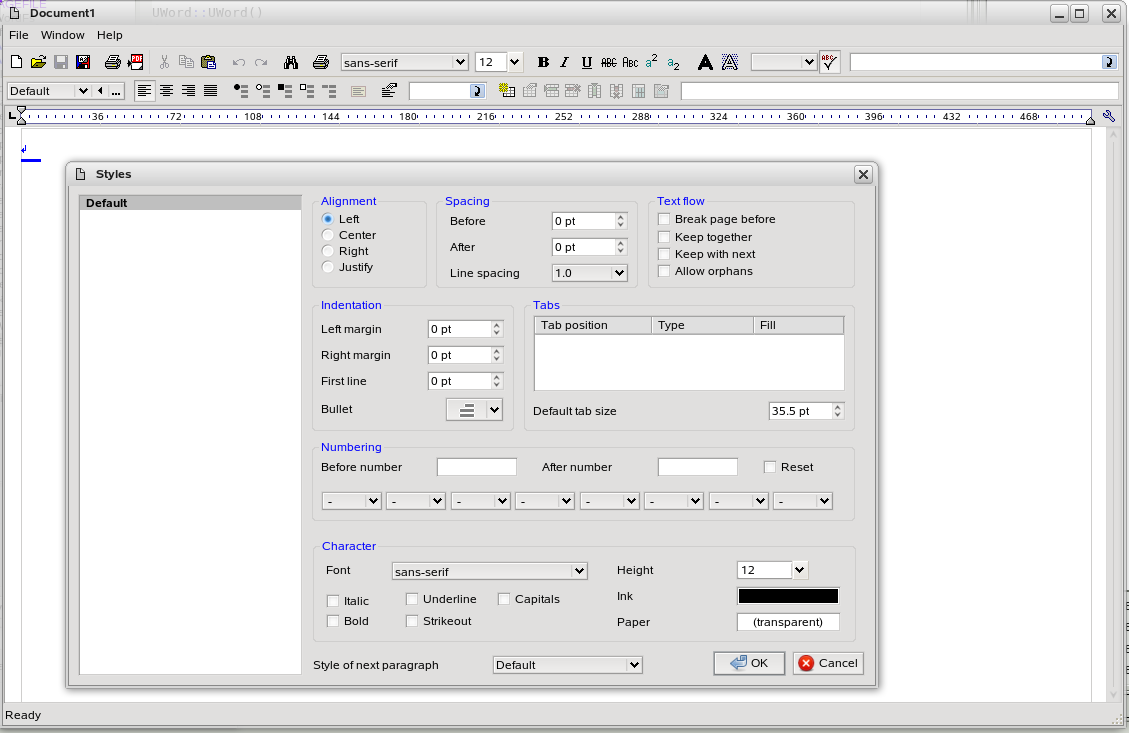Click the Before number input field
The height and width of the screenshot is (733, 1129).
[476, 467]
